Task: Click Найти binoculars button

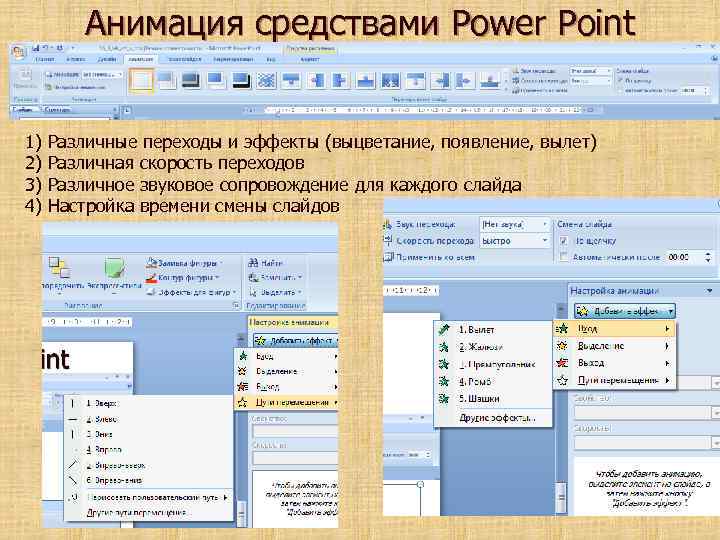Action: (266, 263)
